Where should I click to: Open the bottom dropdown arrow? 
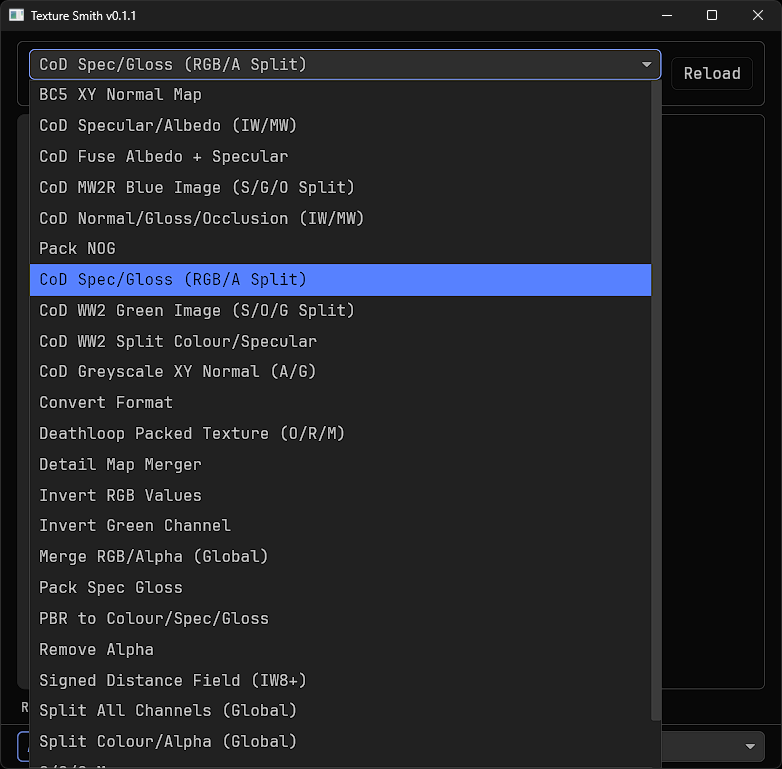click(x=750, y=747)
